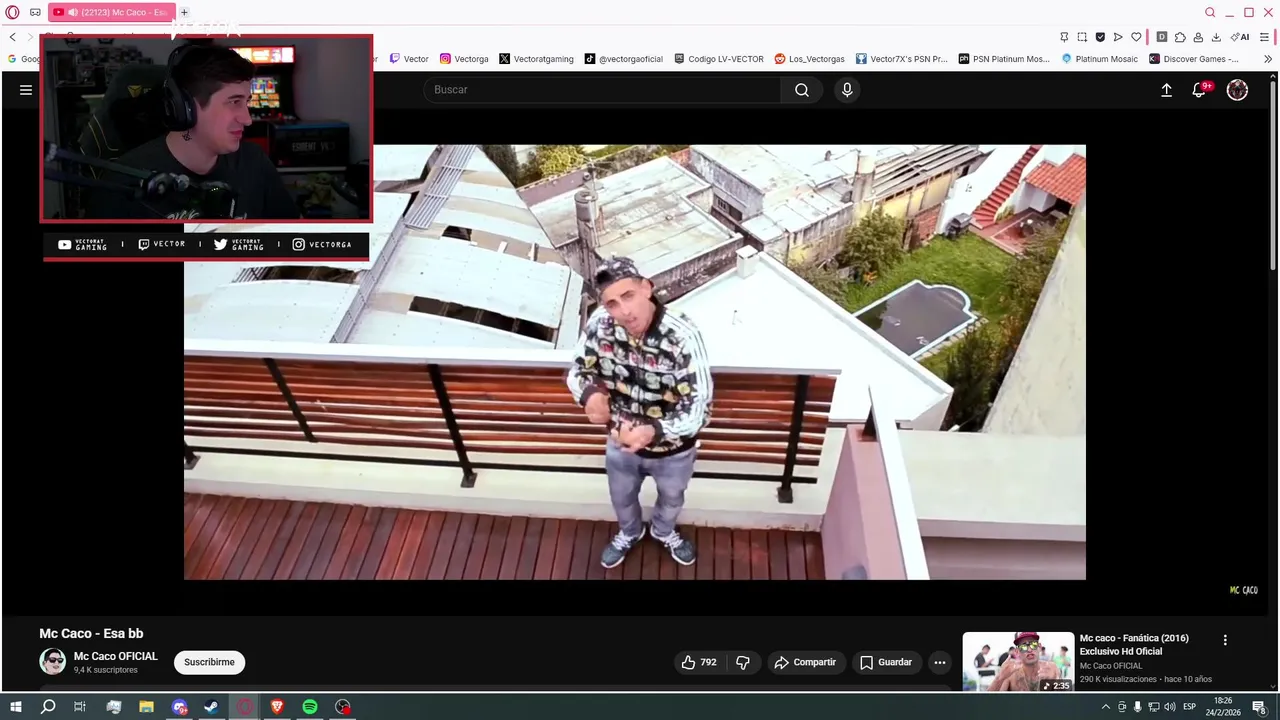Click the Mc Caco OFICIAL channel avatar
Screen dimensions: 1280x720
click(52, 661)
